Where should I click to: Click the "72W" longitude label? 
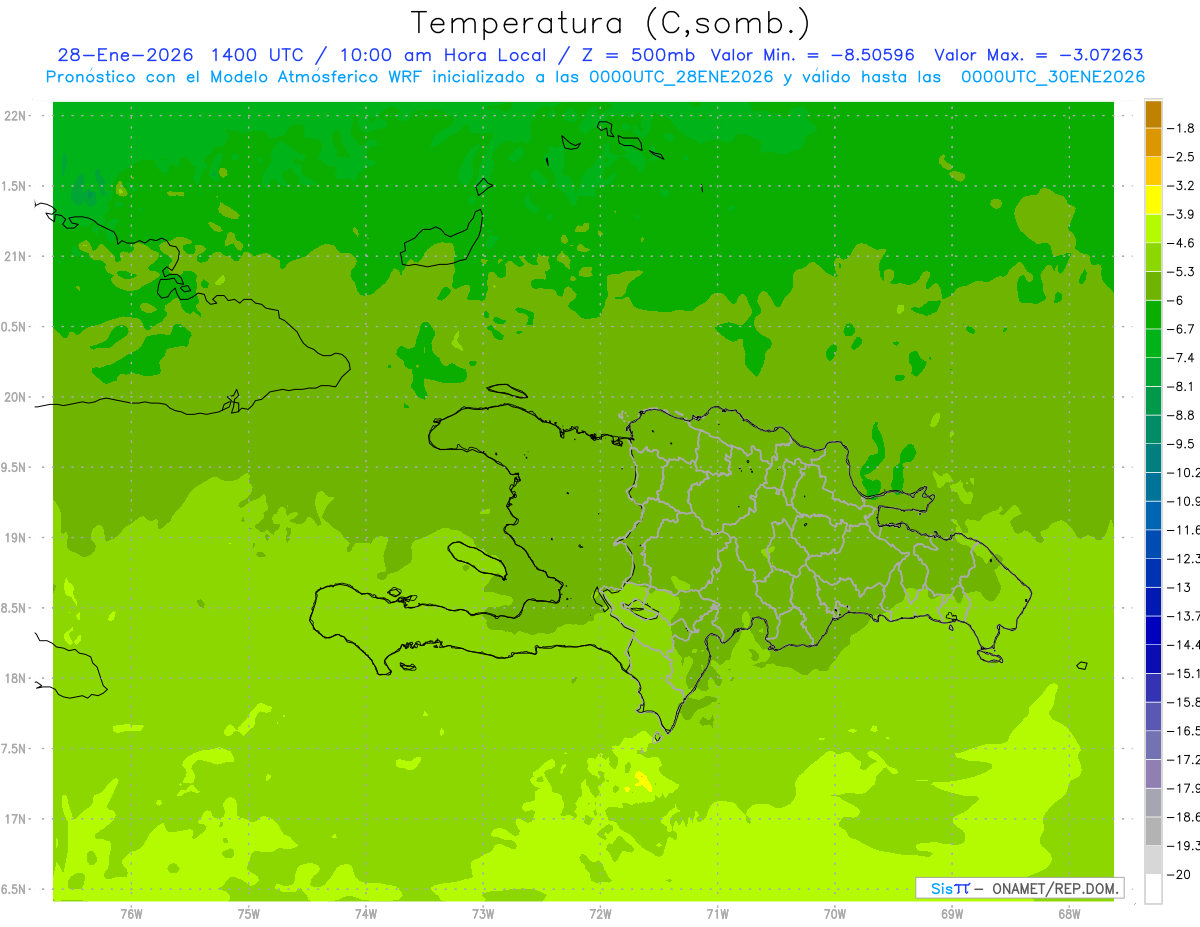(600, 914)
